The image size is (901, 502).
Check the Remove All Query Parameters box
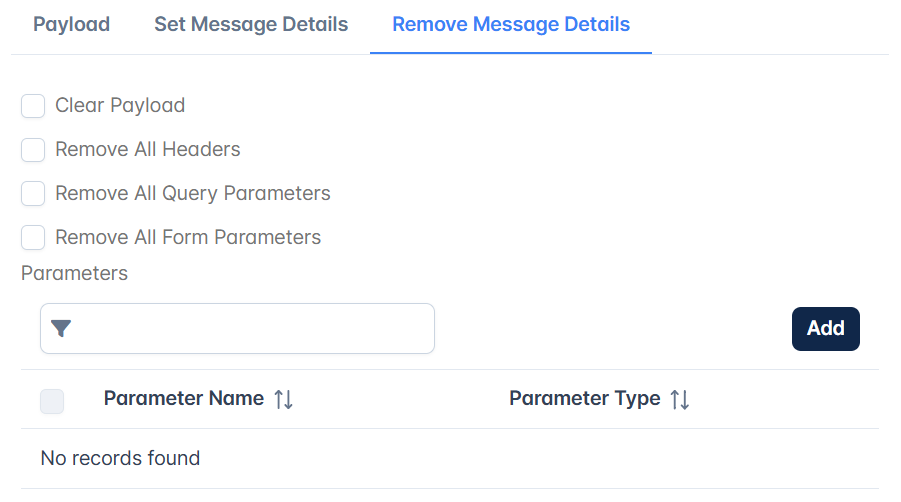[x=33, y=194]
